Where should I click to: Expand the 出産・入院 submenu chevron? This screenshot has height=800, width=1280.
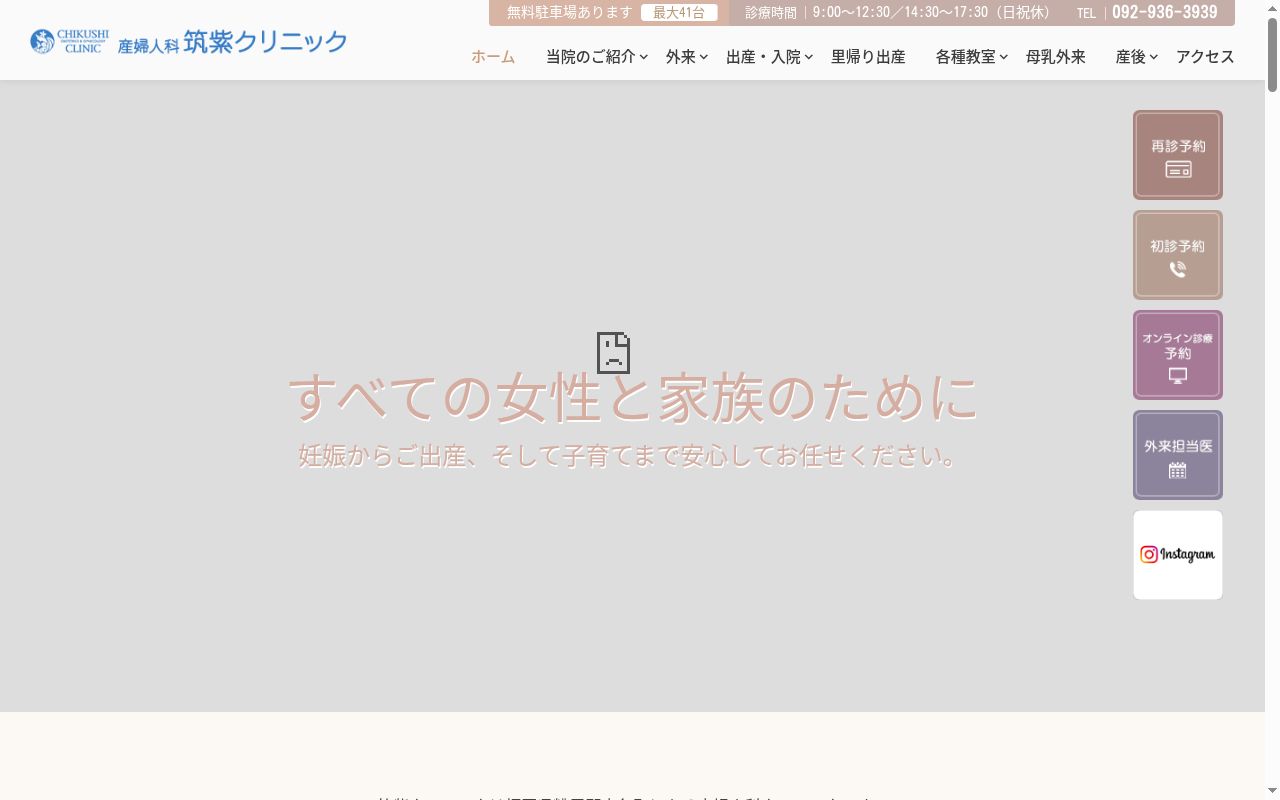tap(809, 57)
